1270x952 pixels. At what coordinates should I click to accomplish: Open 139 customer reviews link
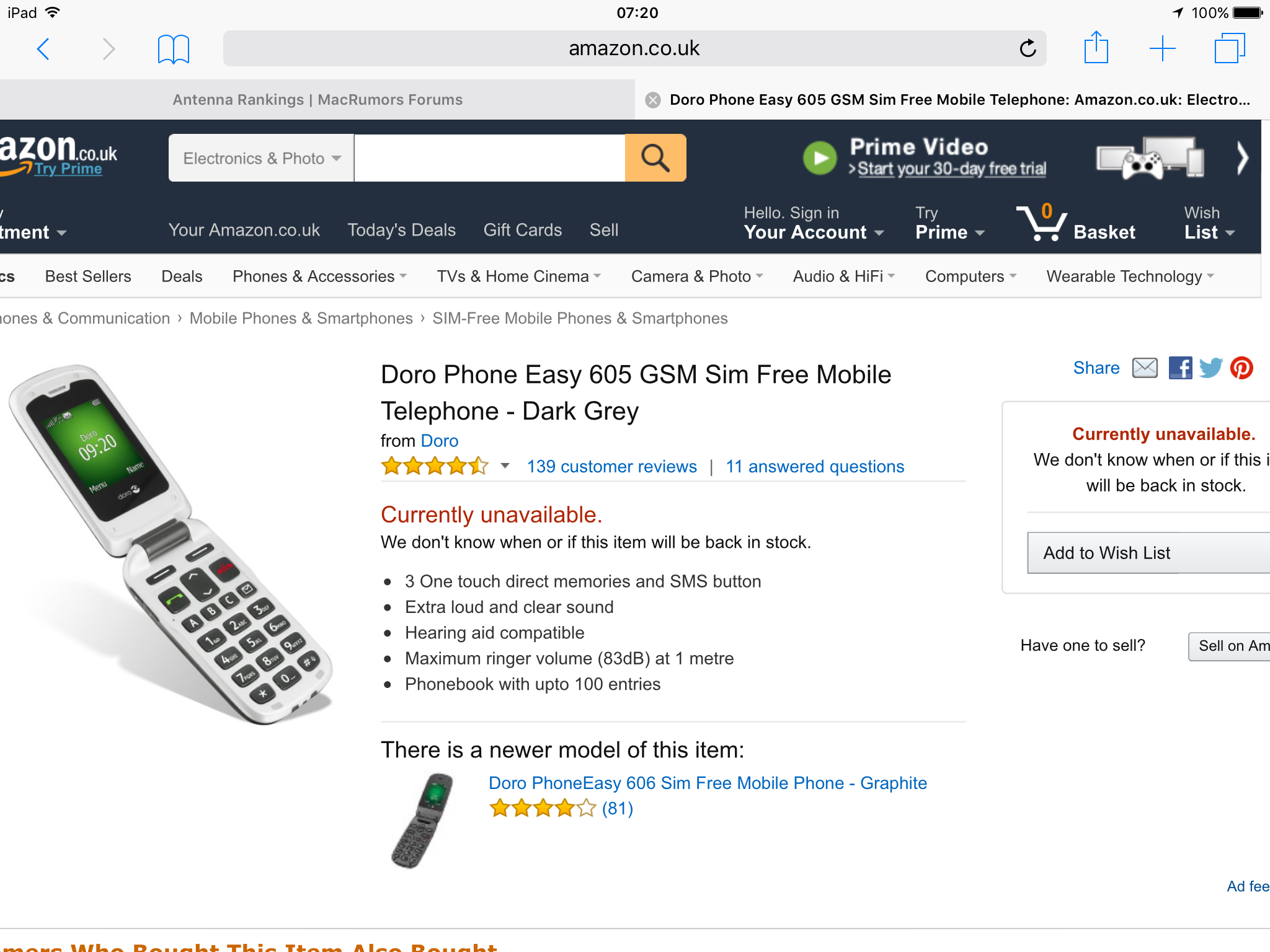click(611, 467)
